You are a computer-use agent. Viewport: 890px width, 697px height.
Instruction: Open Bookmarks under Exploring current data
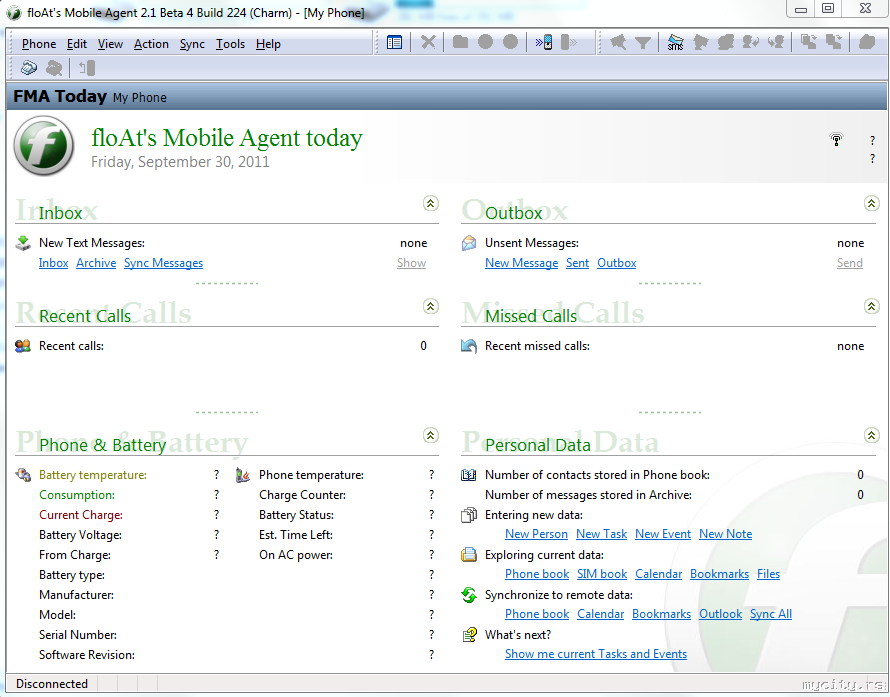coord(719,574)
